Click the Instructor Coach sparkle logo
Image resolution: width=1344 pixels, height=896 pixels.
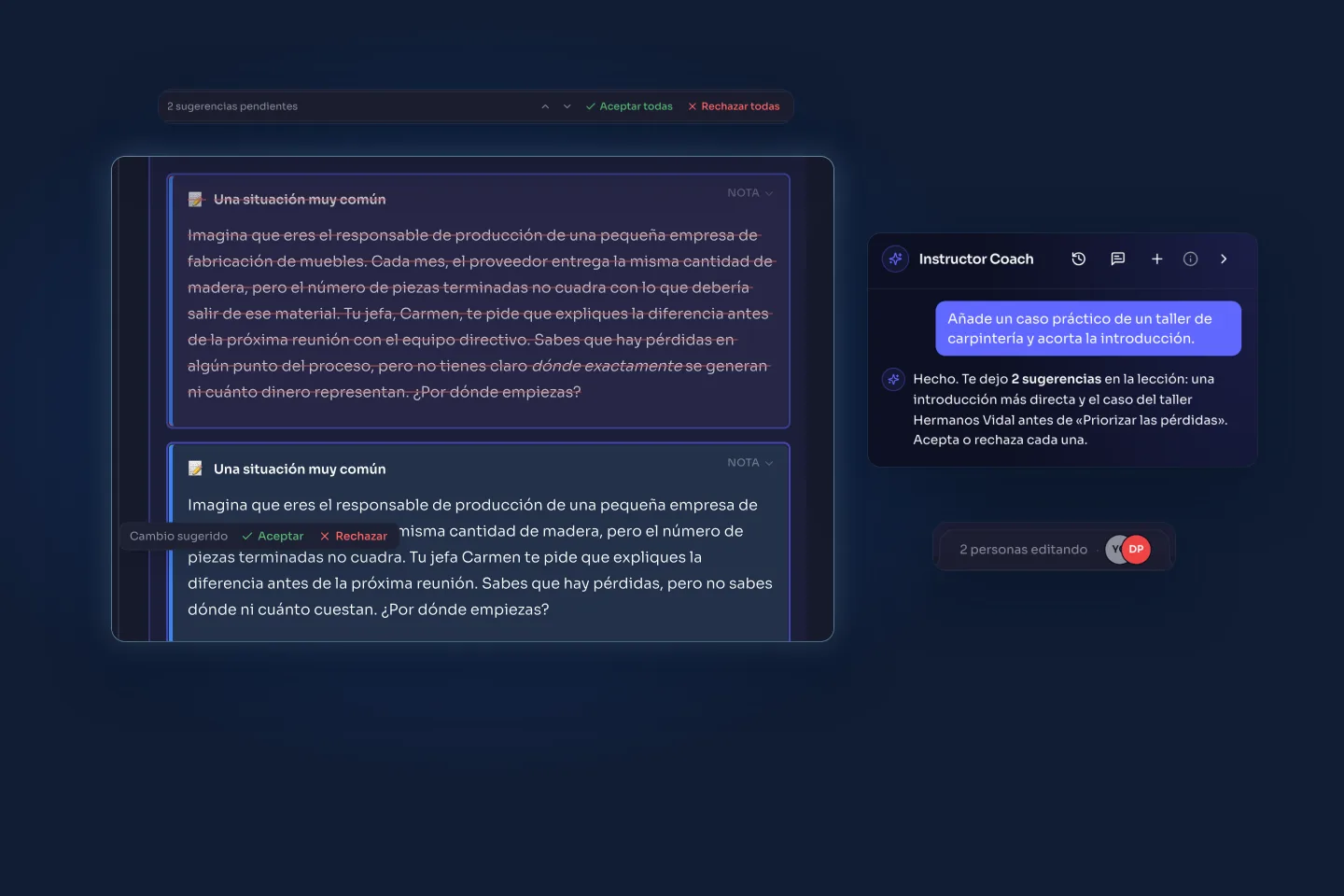pos(895,259)
